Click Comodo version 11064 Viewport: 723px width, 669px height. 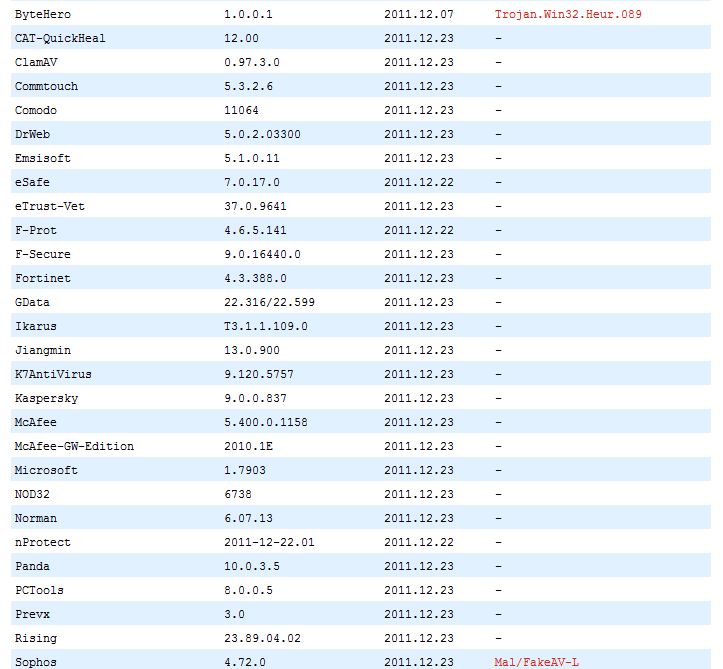241,110
